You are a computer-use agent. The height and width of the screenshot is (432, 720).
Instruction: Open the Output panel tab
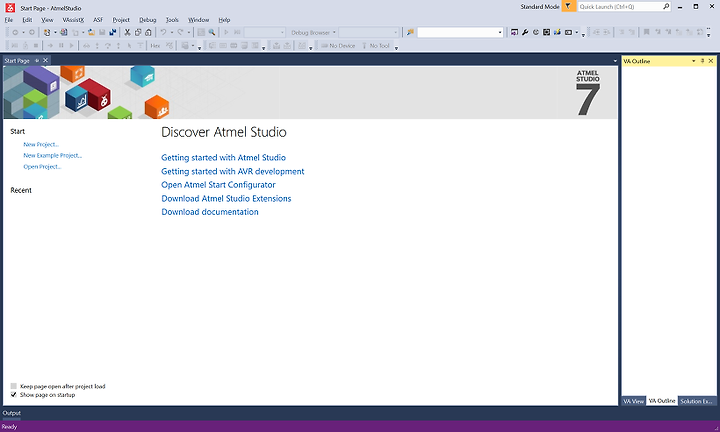tap(11, 413)
